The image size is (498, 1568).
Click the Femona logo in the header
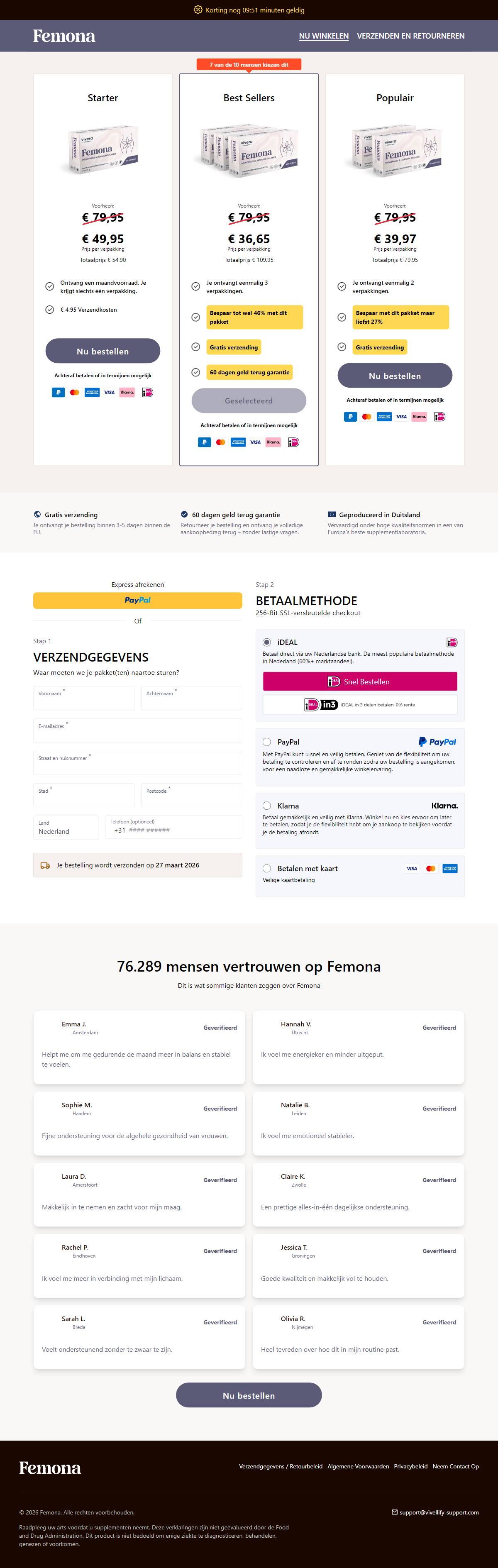[x=64, y=36]
